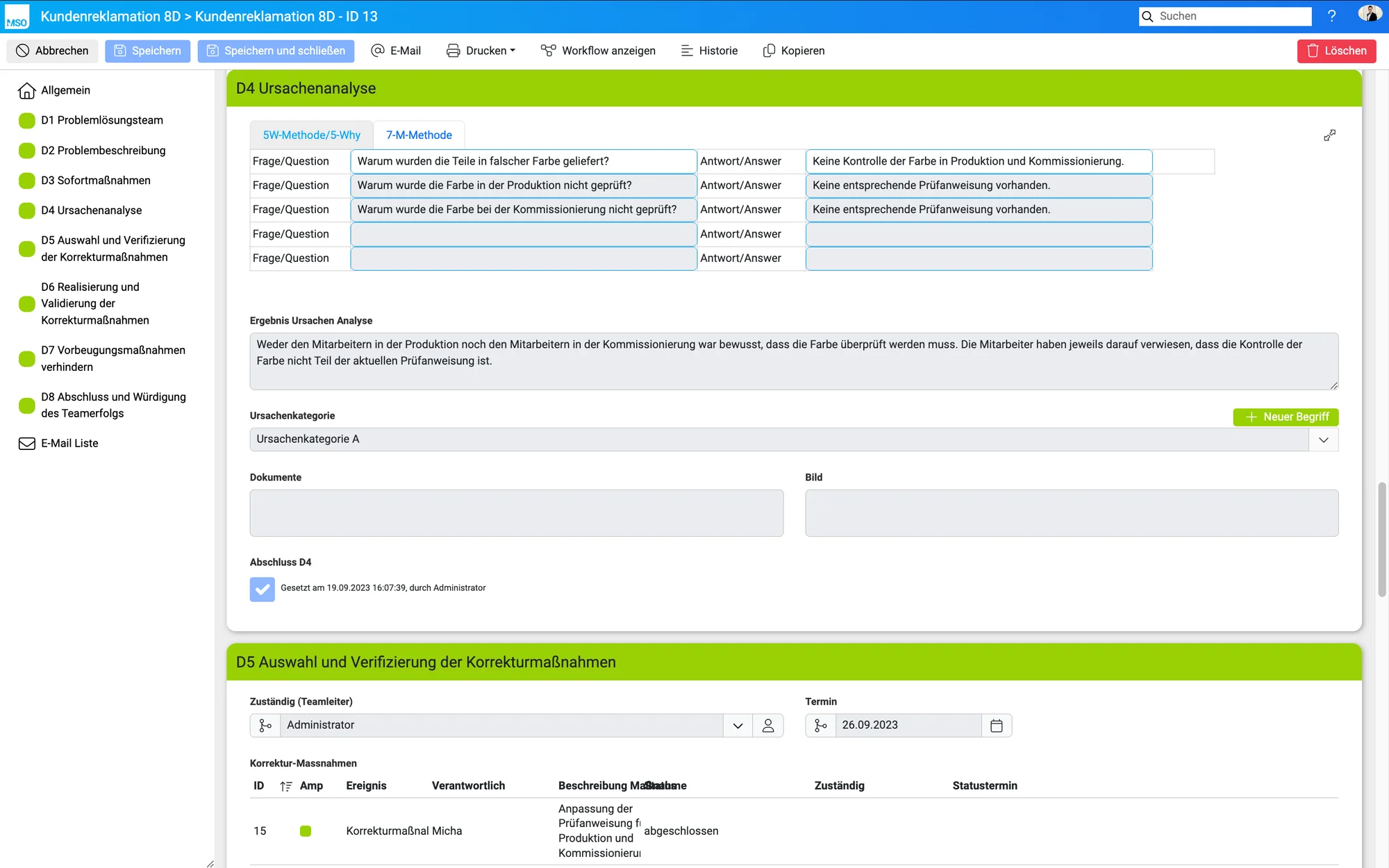Click the green status dot for D7 Vorbeugungsmaßnahmen
Screen dimensions: 1389x868
tap(26, 359)
